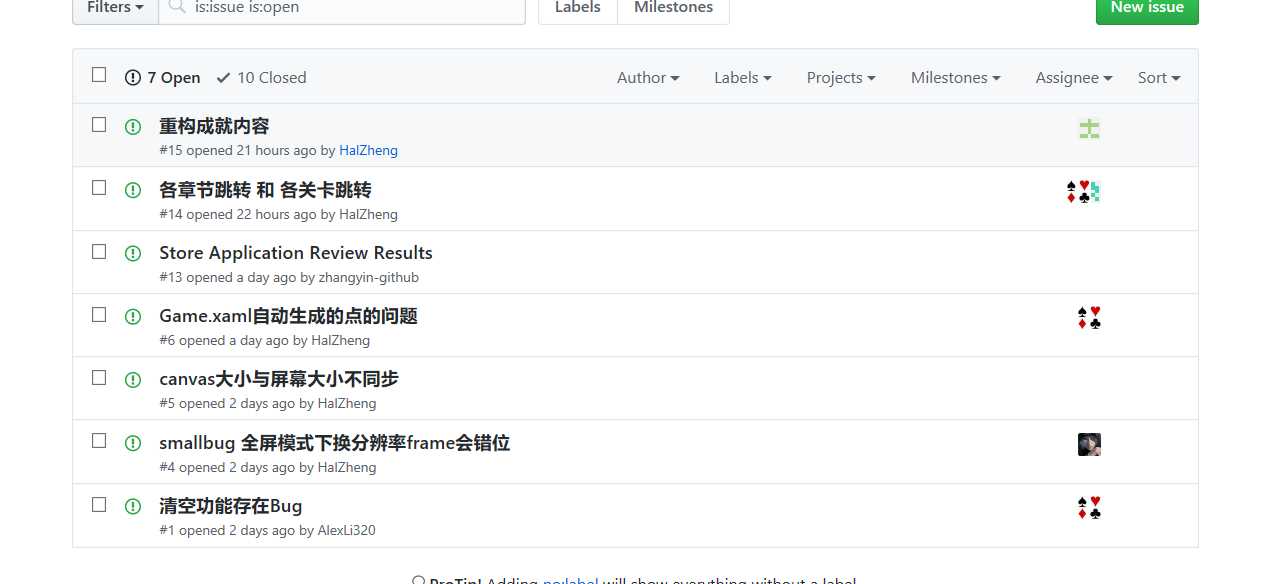Open issue canvas大小与屏幕大小不同步

[x=279, y=379]
